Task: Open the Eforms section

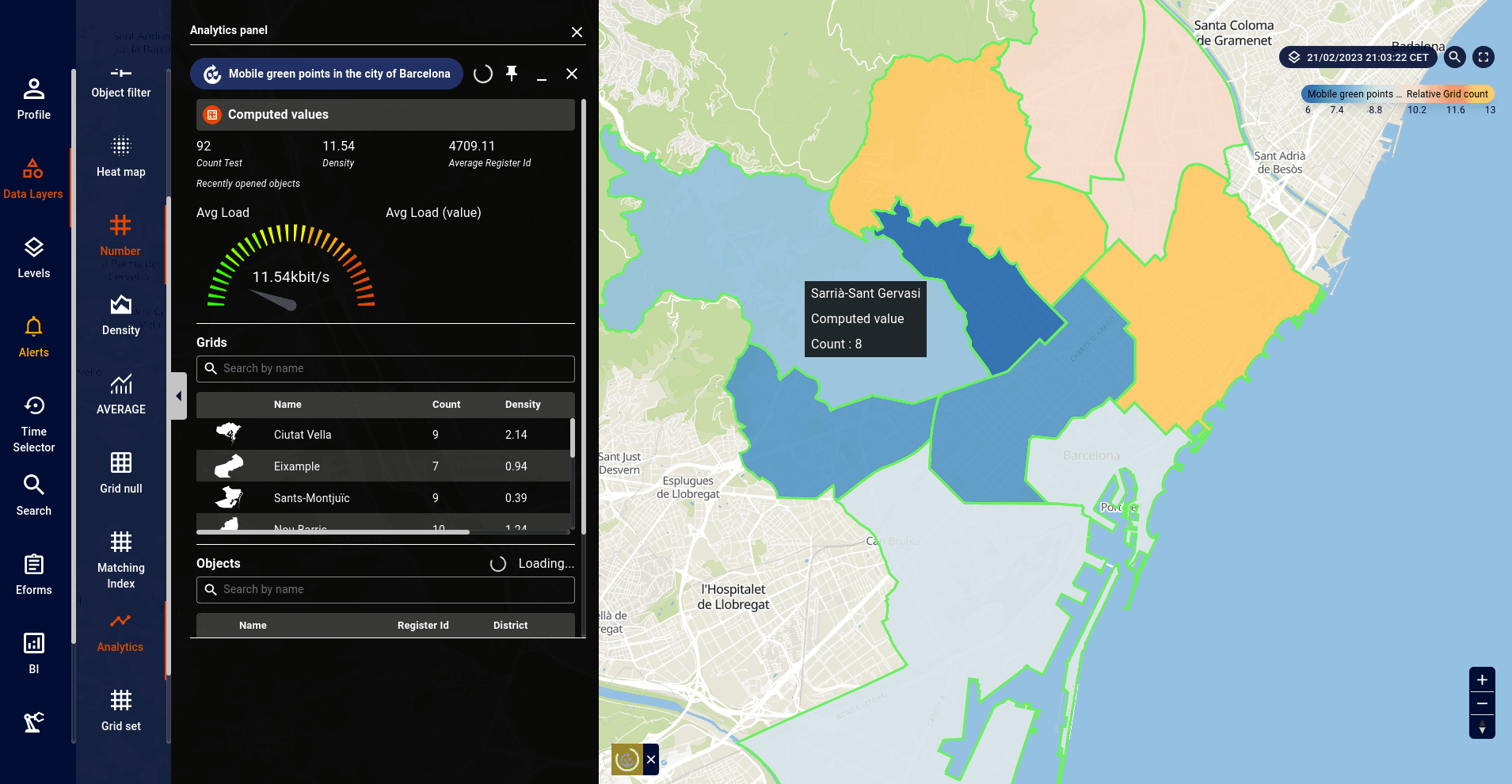Action: click(x=34, y=574)
